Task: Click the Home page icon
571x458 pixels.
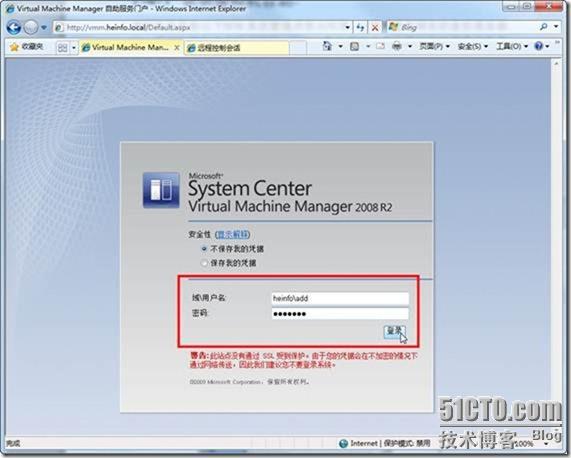Action: 327,46
